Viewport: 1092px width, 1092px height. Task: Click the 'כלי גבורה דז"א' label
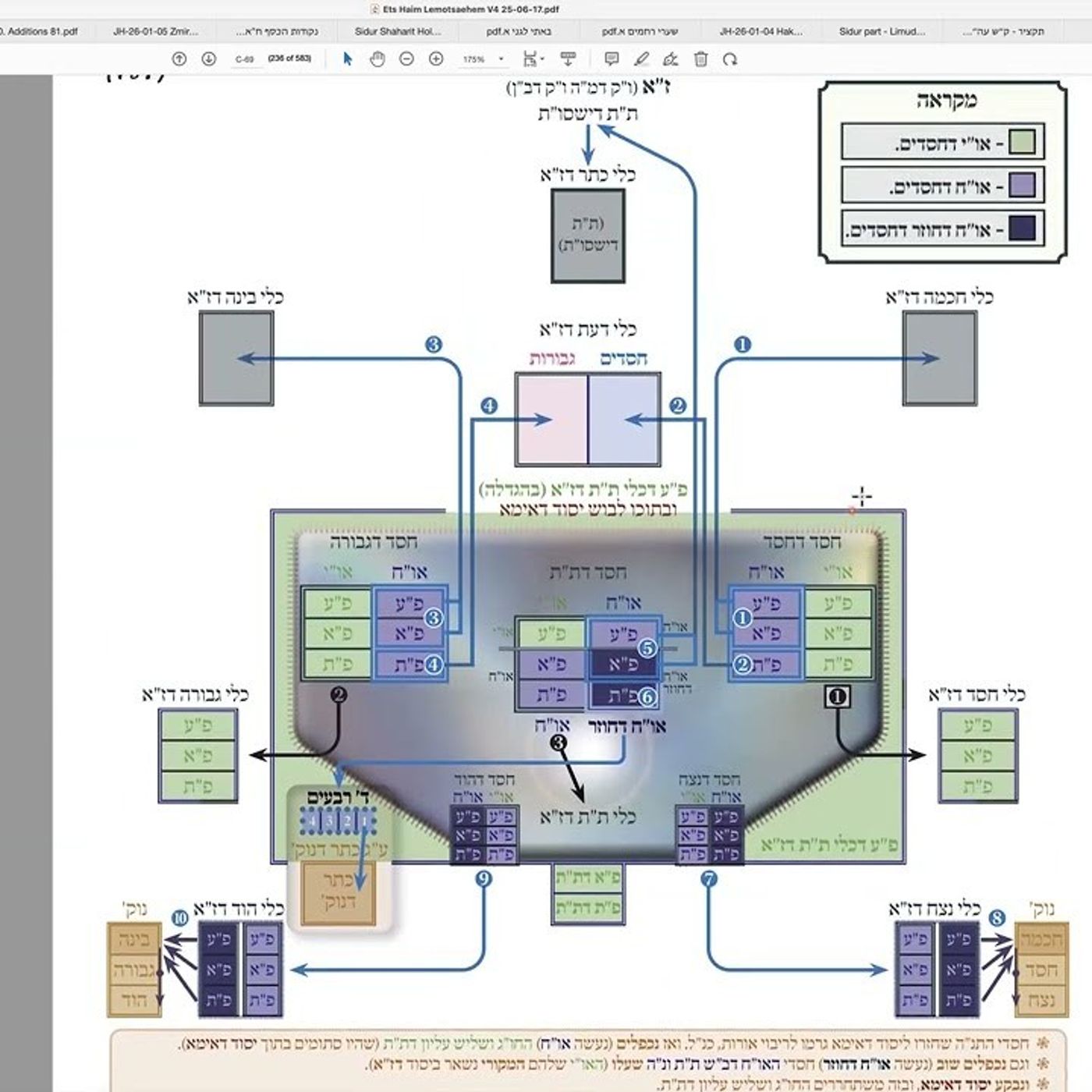click(x=195, y=694)
